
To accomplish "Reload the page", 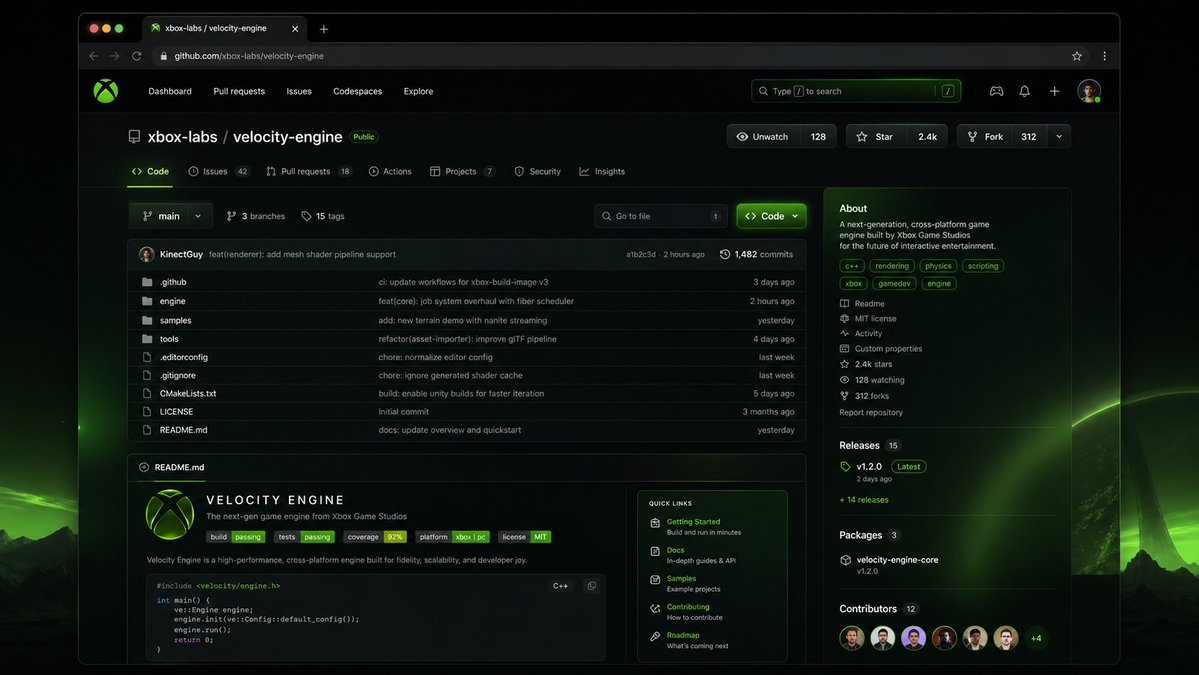I will [136, 56].
